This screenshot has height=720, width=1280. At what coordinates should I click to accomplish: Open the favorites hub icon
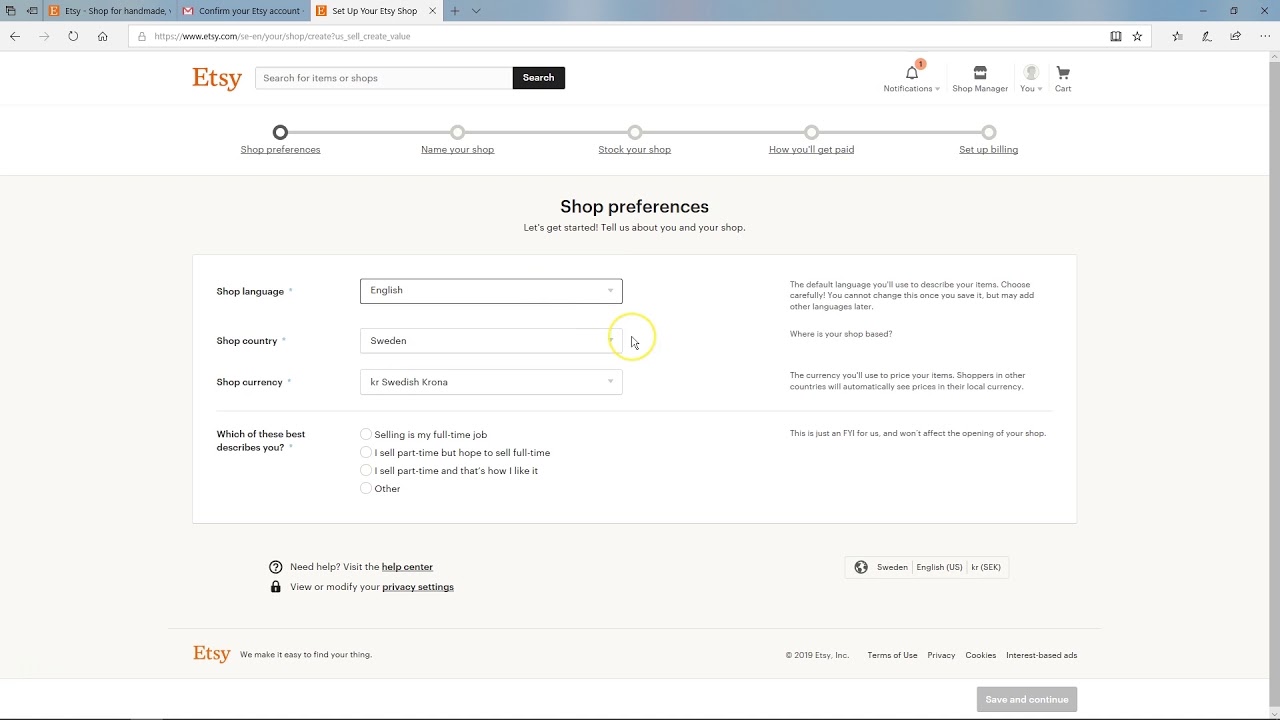1177,36
